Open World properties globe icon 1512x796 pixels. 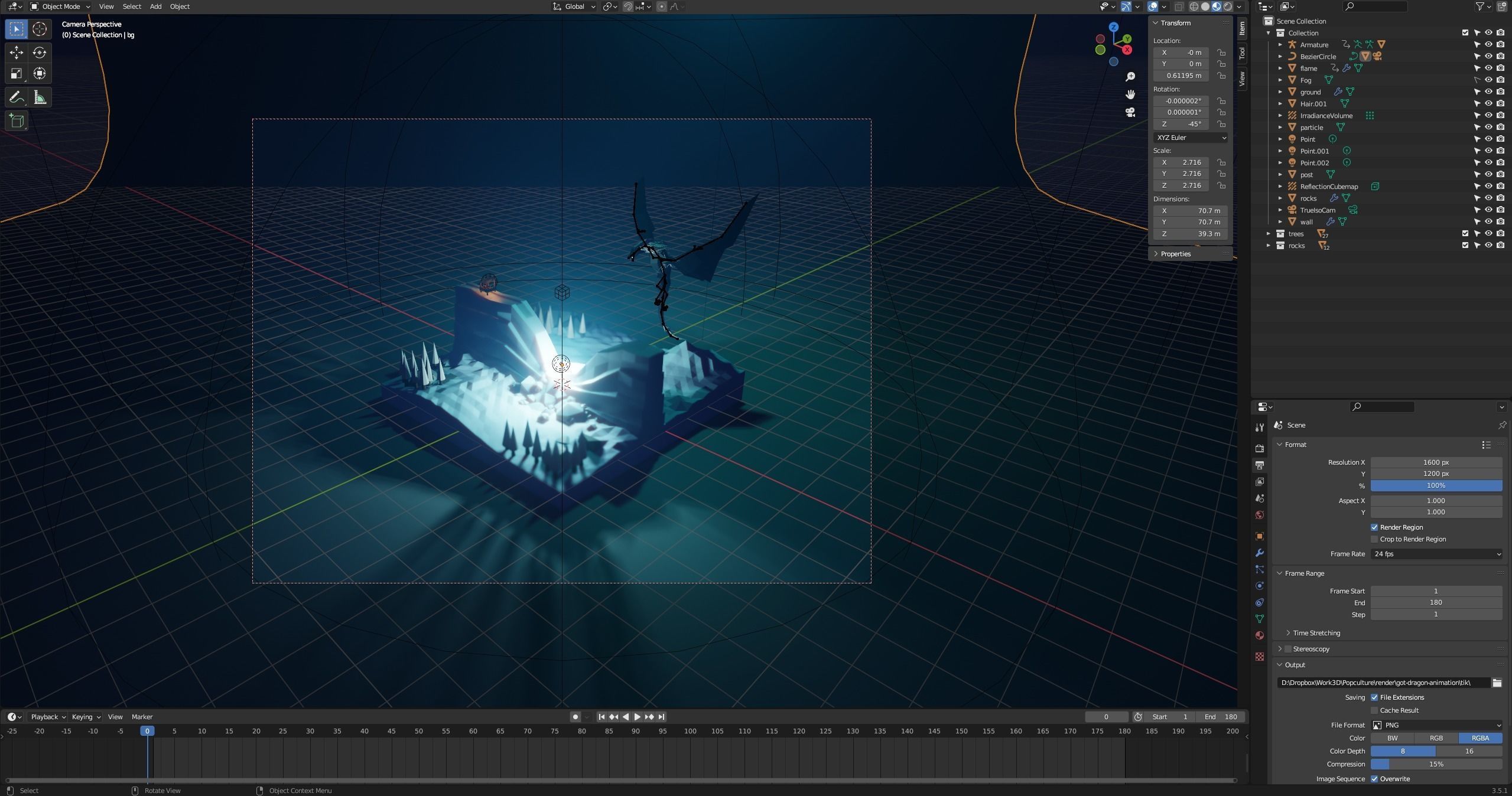(1260, 515)
